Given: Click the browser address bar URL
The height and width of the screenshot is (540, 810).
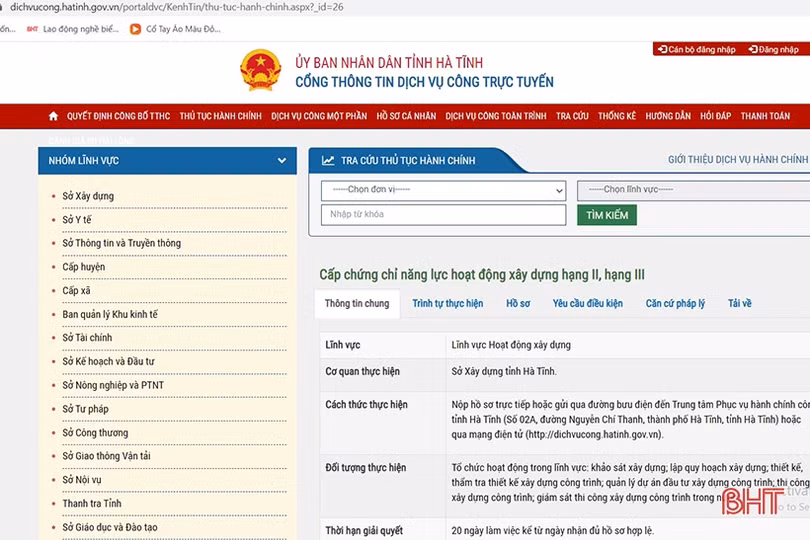Looking at the screenshot, I should (x=177, y=7).
